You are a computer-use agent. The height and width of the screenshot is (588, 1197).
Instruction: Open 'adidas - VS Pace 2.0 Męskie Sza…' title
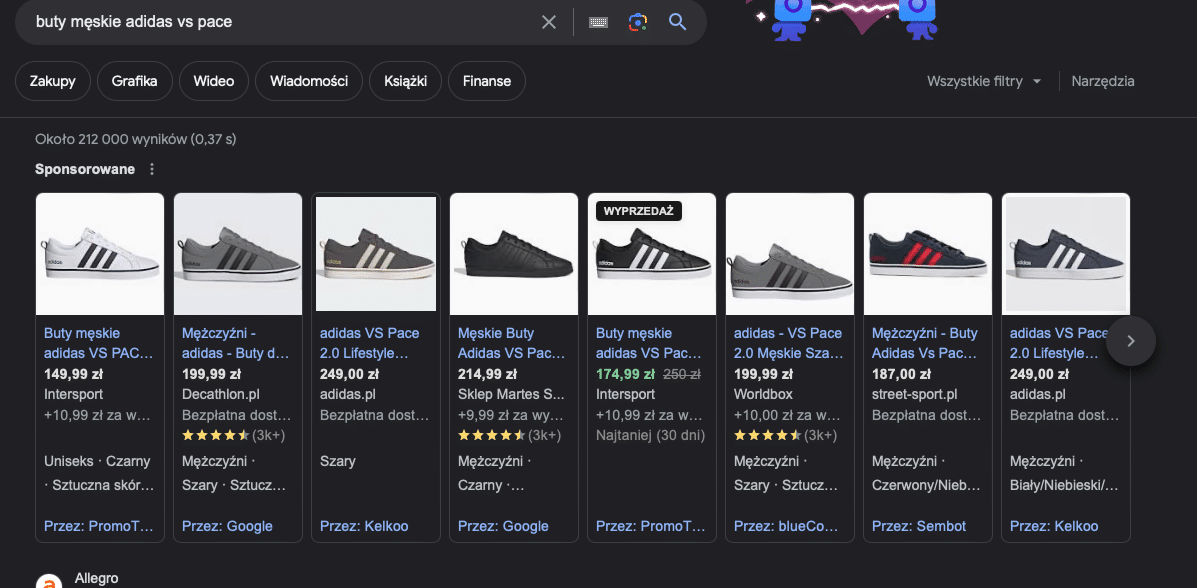[x=788, y=344]
